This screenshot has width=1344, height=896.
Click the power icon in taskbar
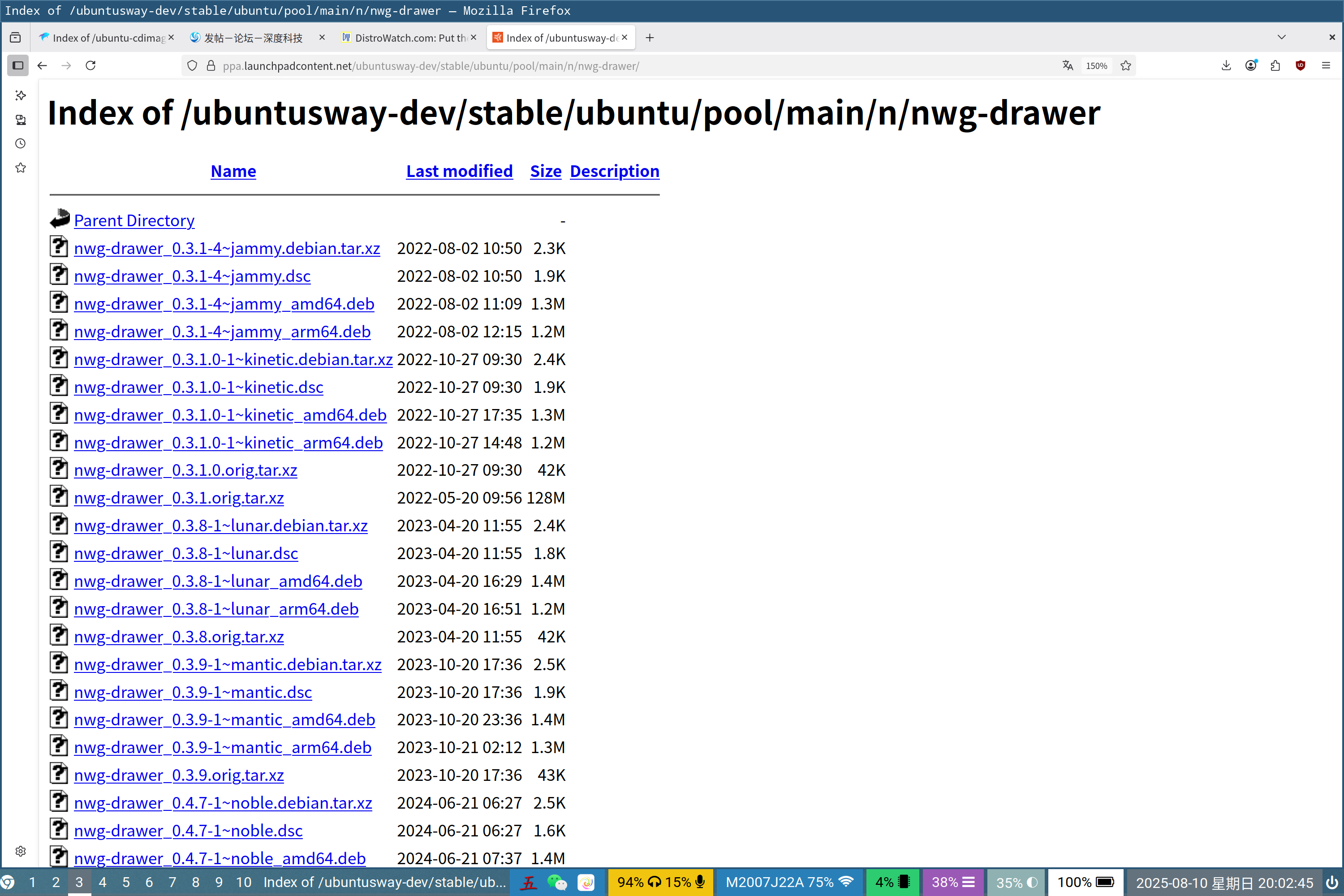(1331, 882)
